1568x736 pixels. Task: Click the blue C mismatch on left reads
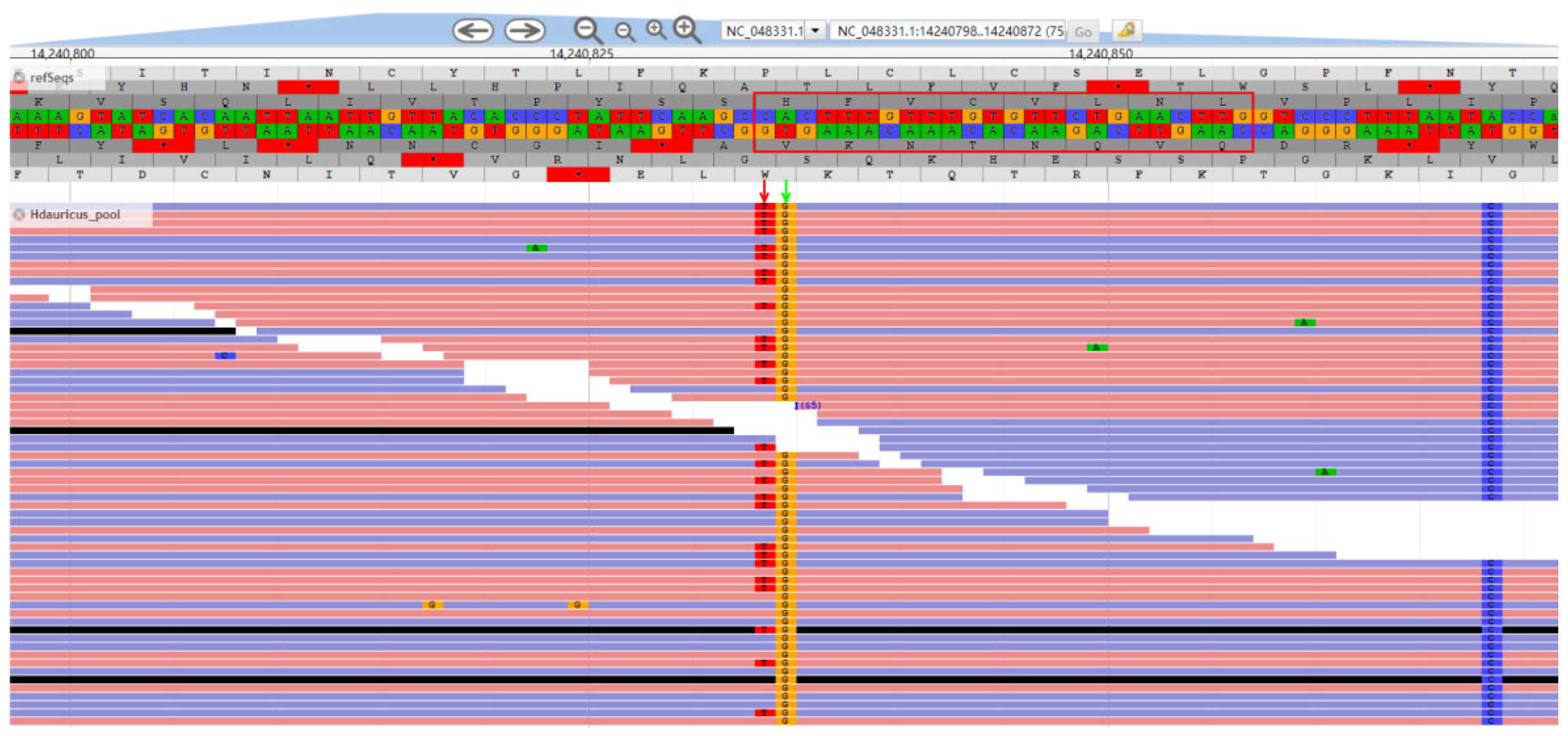click(x=224, y=356)
